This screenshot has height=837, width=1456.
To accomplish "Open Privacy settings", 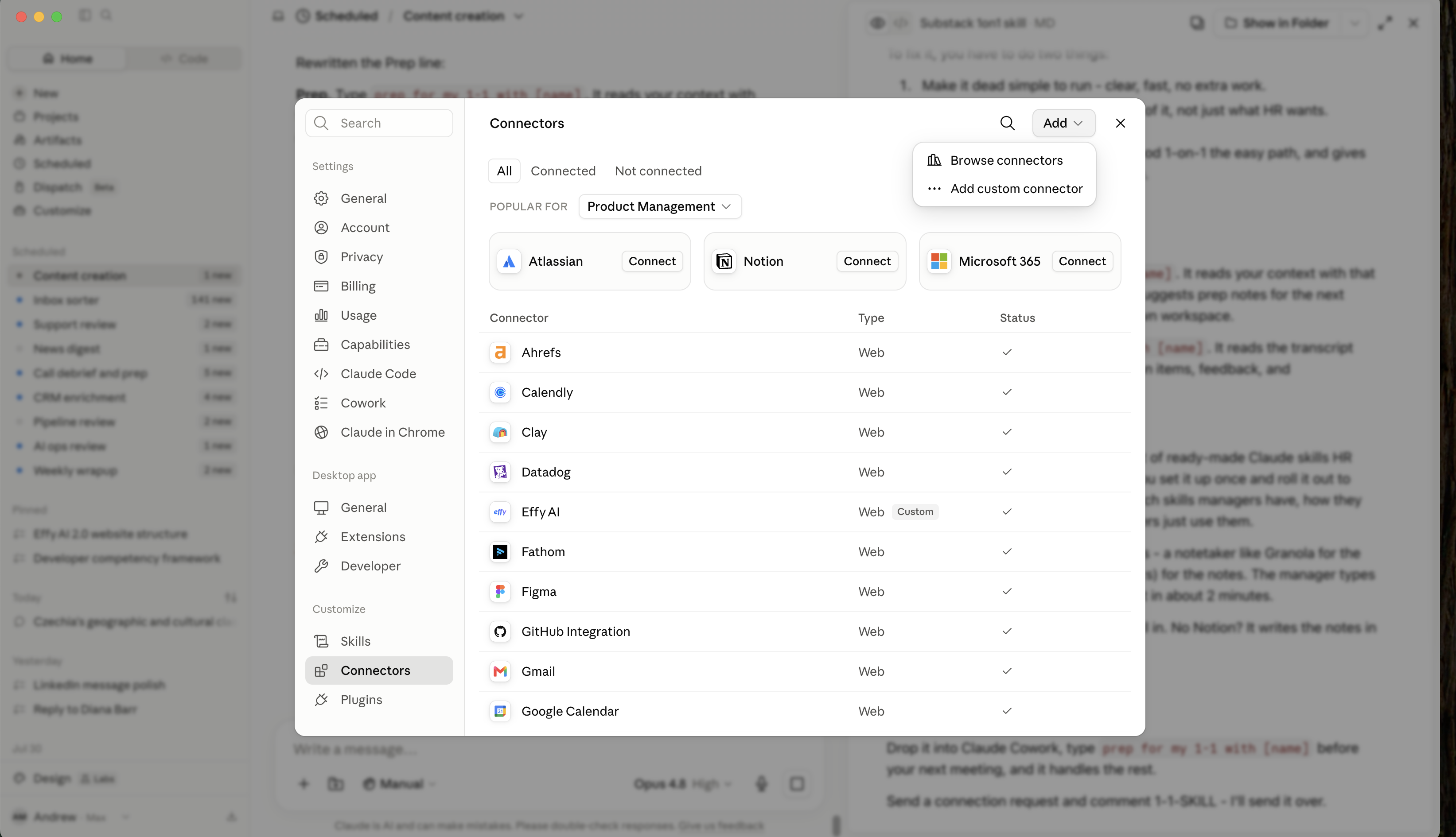I will (x=379, y=257).
